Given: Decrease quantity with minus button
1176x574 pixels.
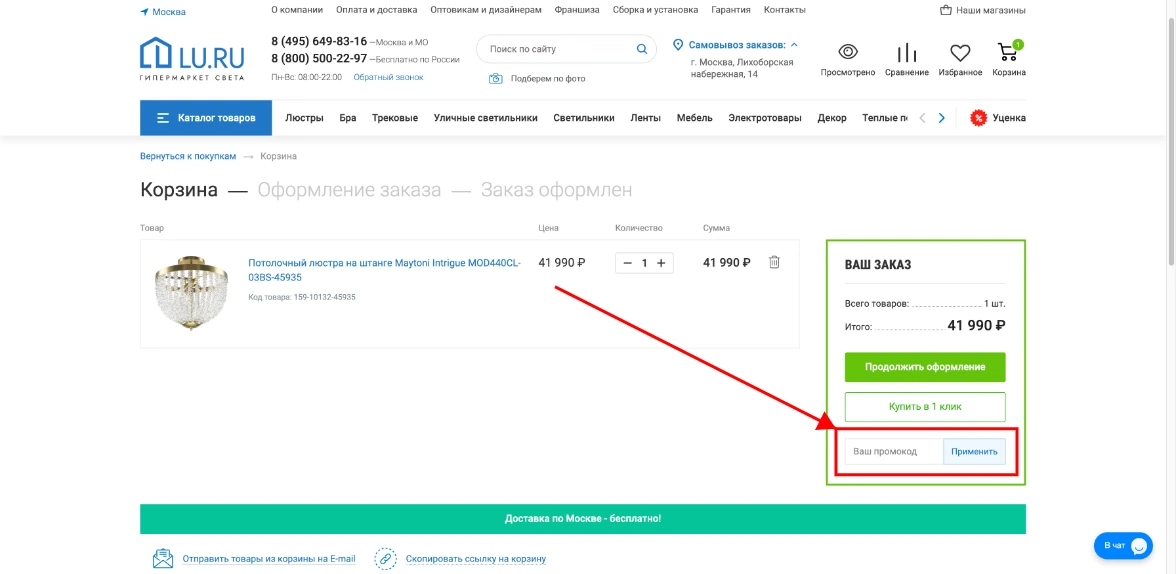Looking at the screenshot, I should coord(627,263).
